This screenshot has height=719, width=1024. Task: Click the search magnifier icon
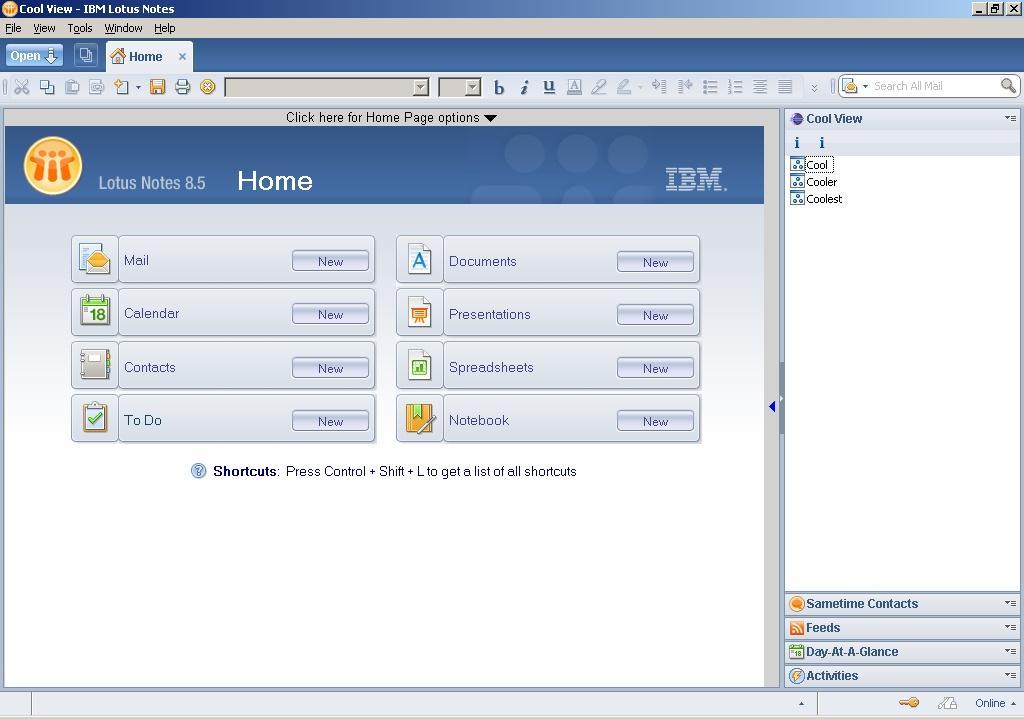[x=1008, y=86]
